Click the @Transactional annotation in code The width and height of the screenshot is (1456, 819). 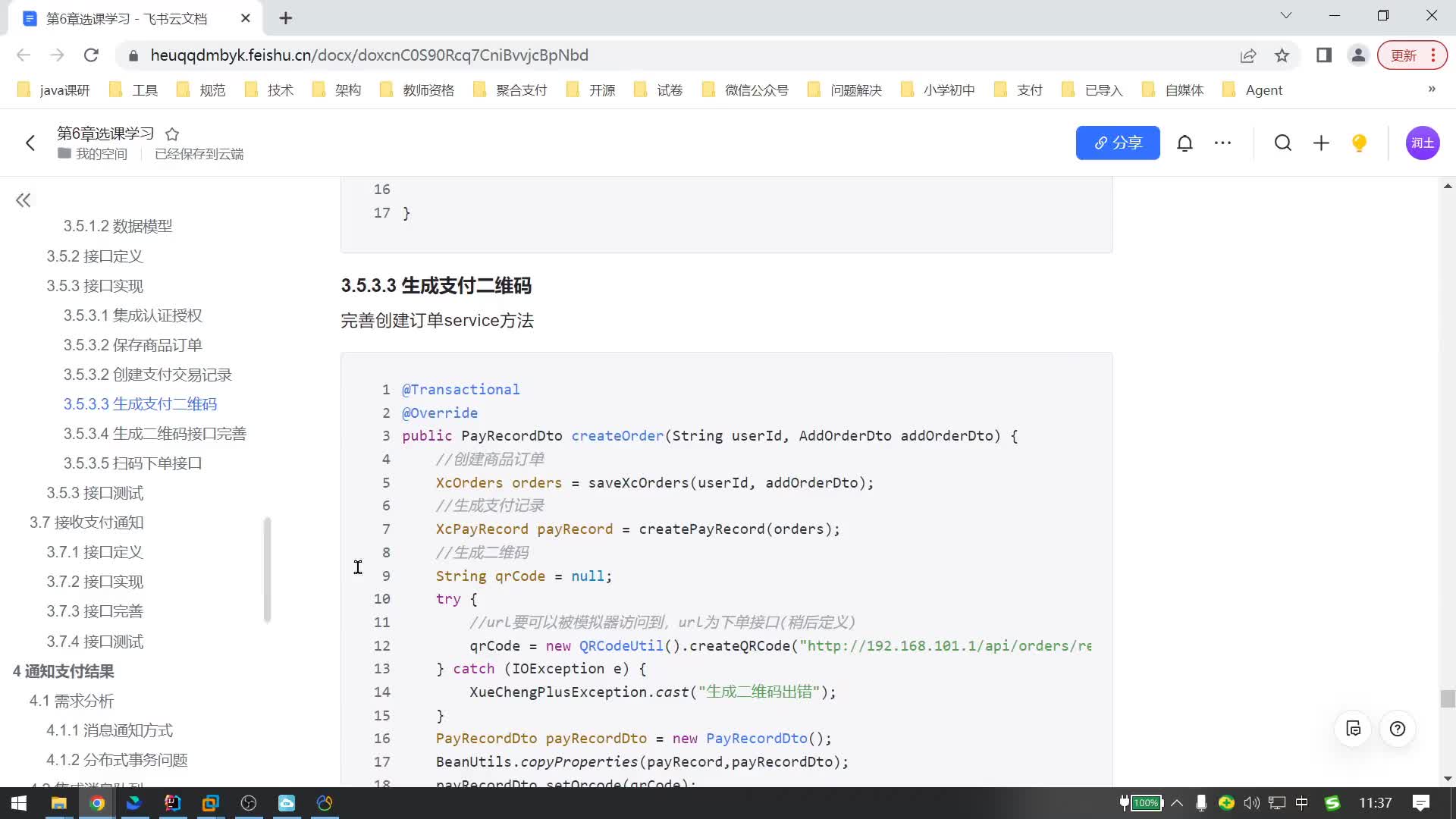click(460, 390)
